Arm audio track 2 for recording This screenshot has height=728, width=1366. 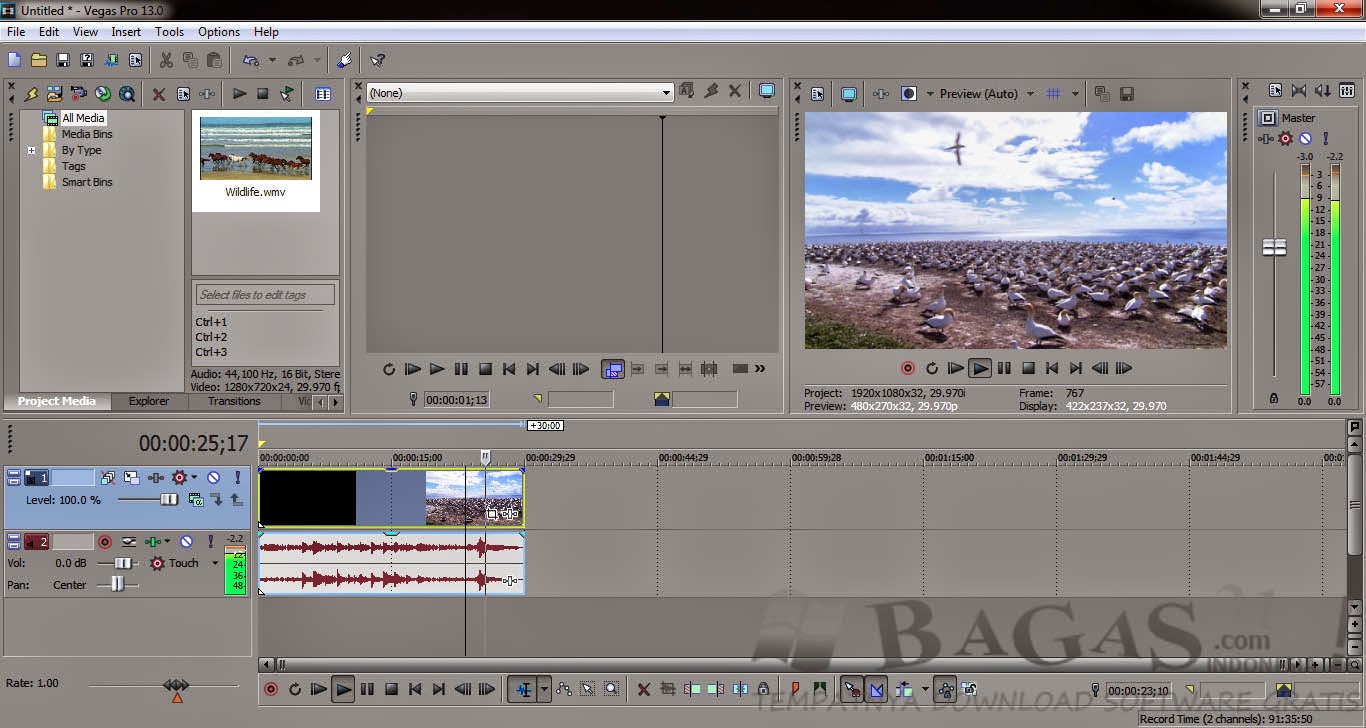pos(104,542)
